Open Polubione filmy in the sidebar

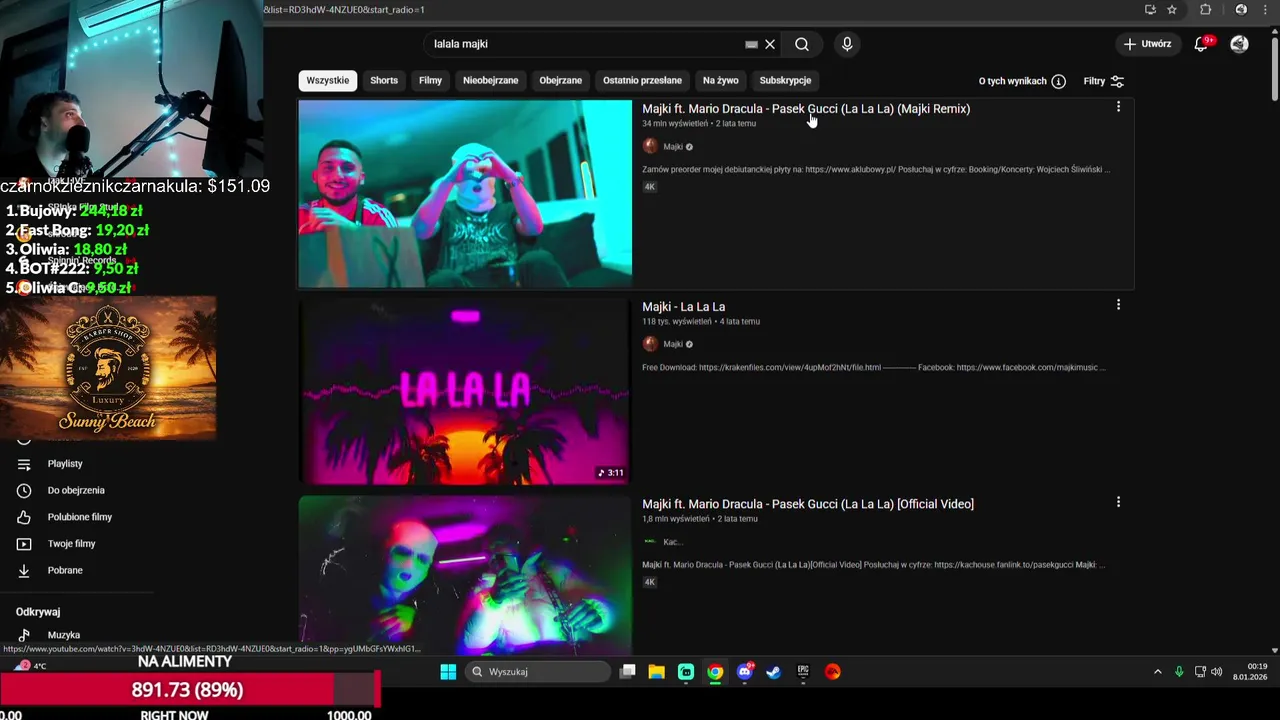coord(80,517)
